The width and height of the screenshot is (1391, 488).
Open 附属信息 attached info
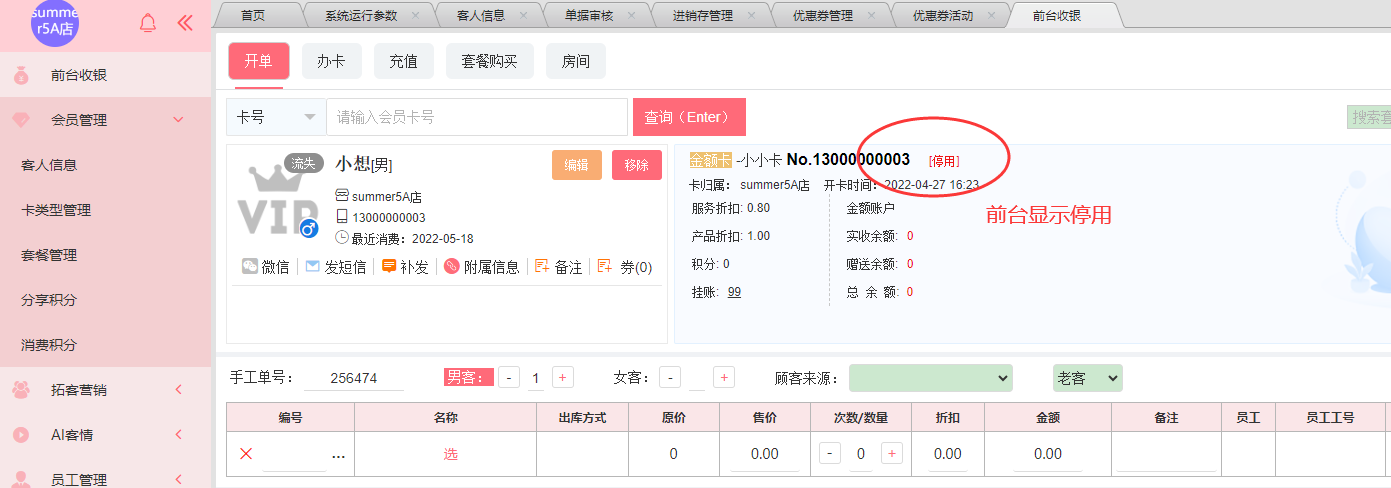(452, 267)
